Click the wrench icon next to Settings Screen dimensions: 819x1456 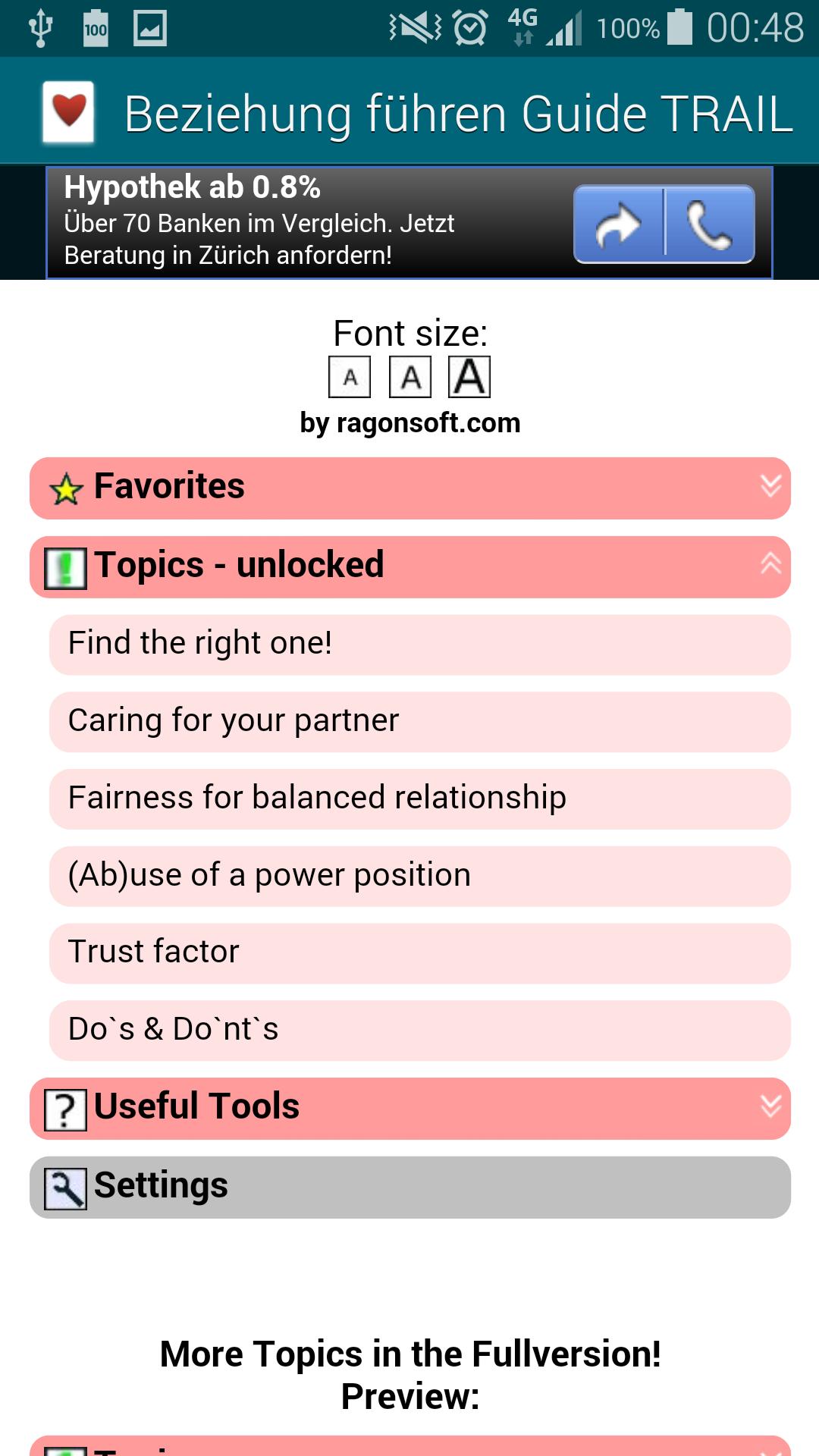click(x=66, y=1184)
